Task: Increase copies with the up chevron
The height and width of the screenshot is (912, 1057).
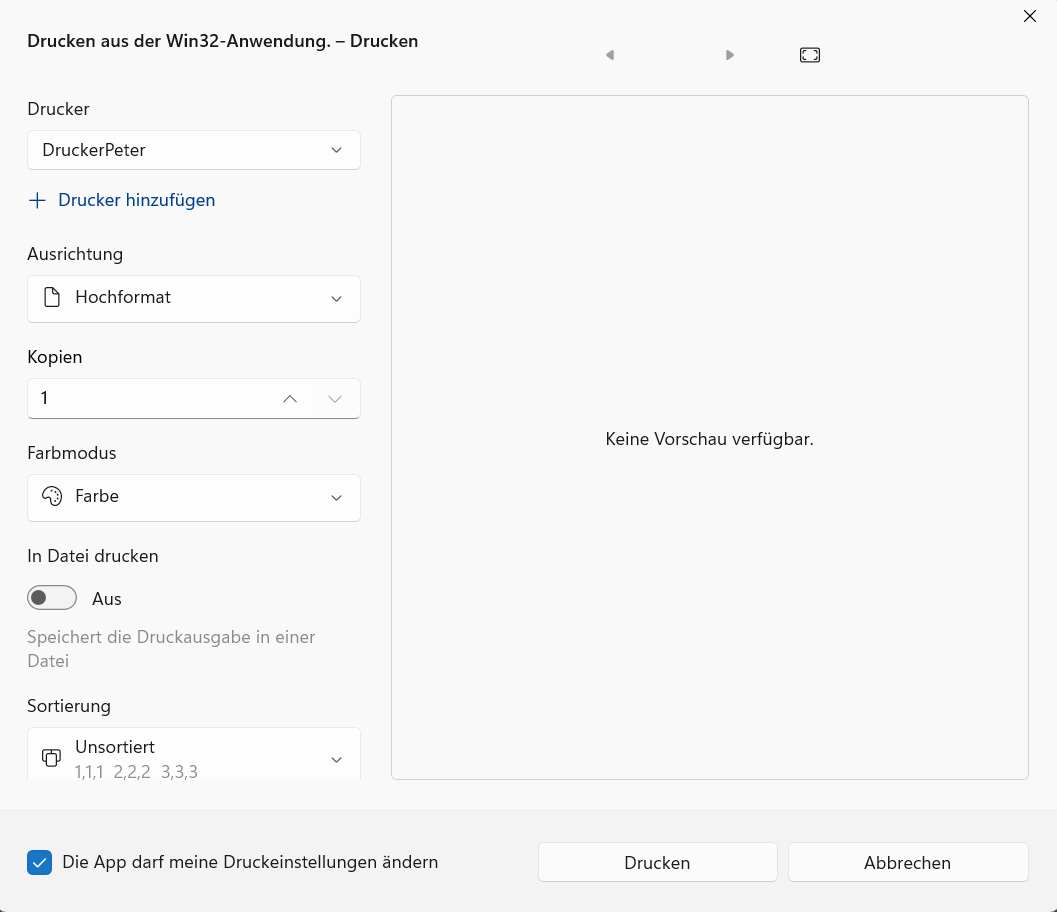Action: (x=289, y=398)
